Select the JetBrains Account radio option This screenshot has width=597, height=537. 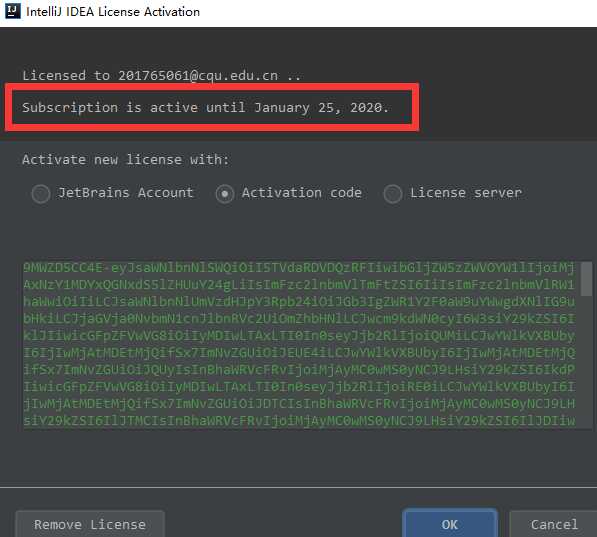pos(41,194)
